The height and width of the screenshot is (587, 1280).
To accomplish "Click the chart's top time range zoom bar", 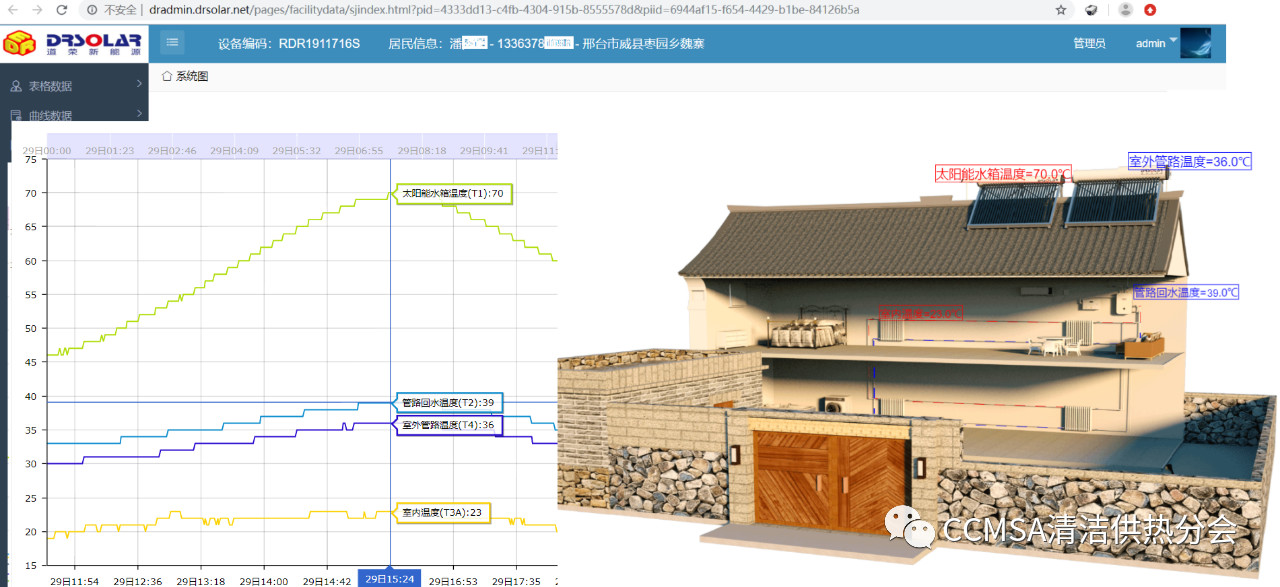I will tap(302, 150).
